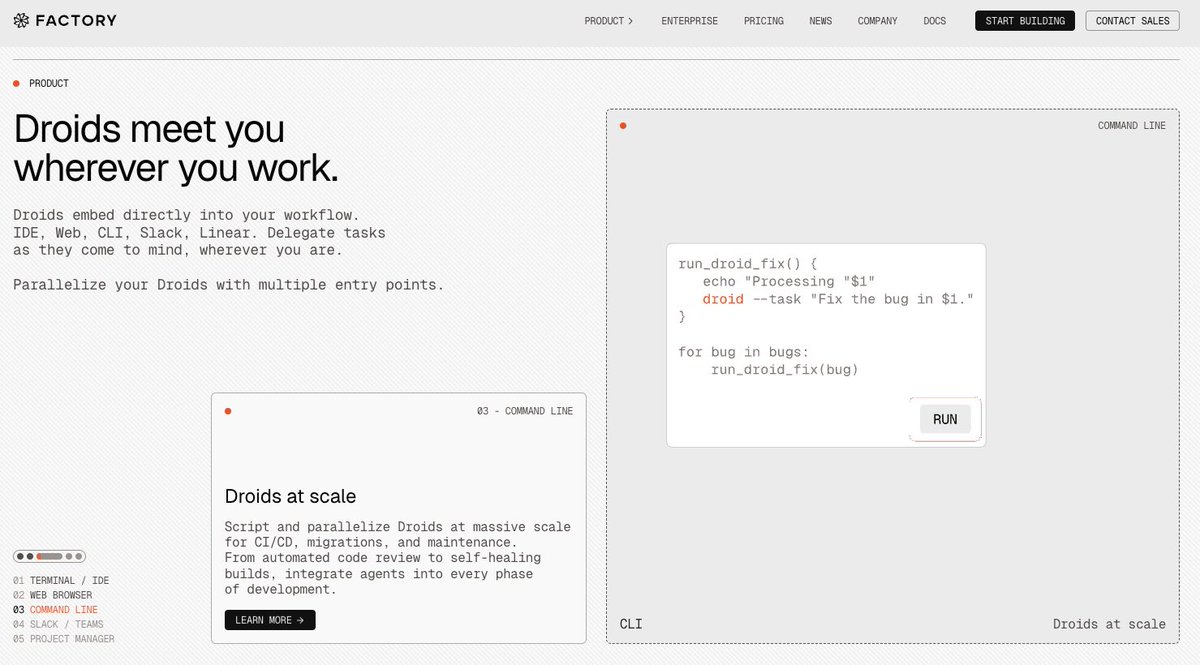The width and height of the screenshot is (1200, 665).
Task: Click the active elongated carousel progress pill
Action: coord(49,556)
